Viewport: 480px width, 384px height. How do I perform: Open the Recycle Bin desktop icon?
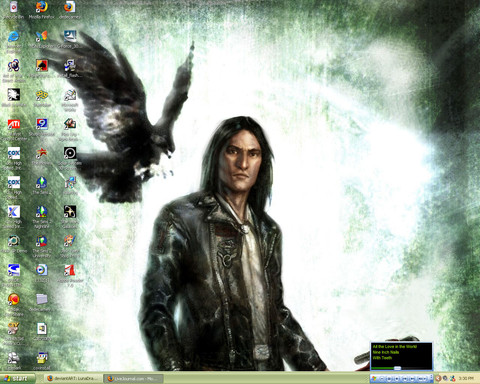coord(14,7)
